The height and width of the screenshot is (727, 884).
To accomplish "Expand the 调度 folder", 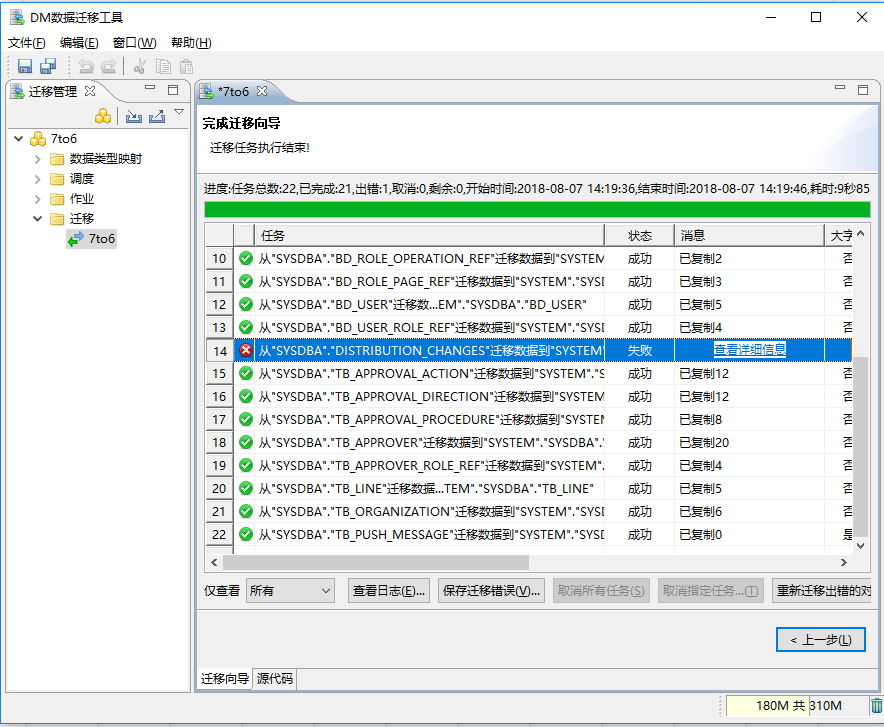I will pos(38,179).
